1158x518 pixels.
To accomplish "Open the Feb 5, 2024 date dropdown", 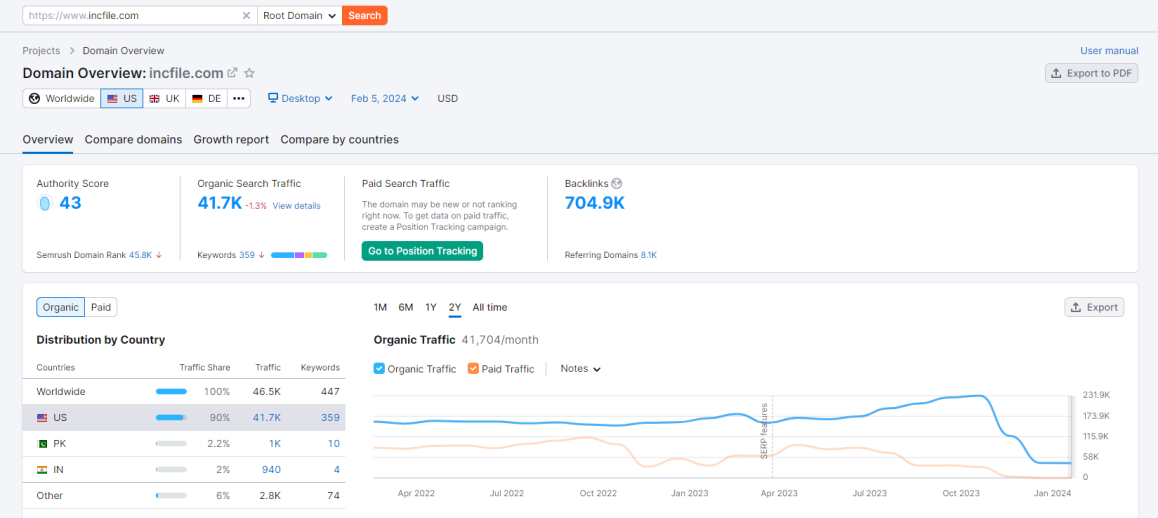I will [x=385, y=98].
